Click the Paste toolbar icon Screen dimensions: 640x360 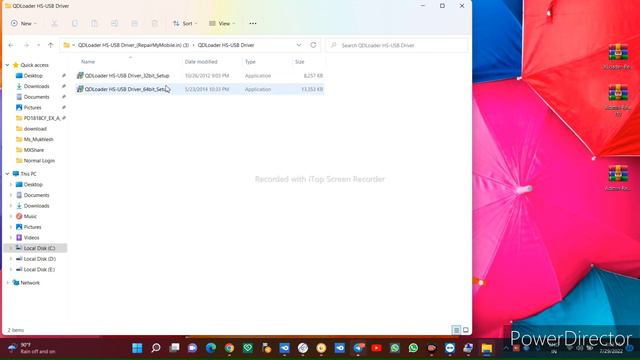pos(94,23)
